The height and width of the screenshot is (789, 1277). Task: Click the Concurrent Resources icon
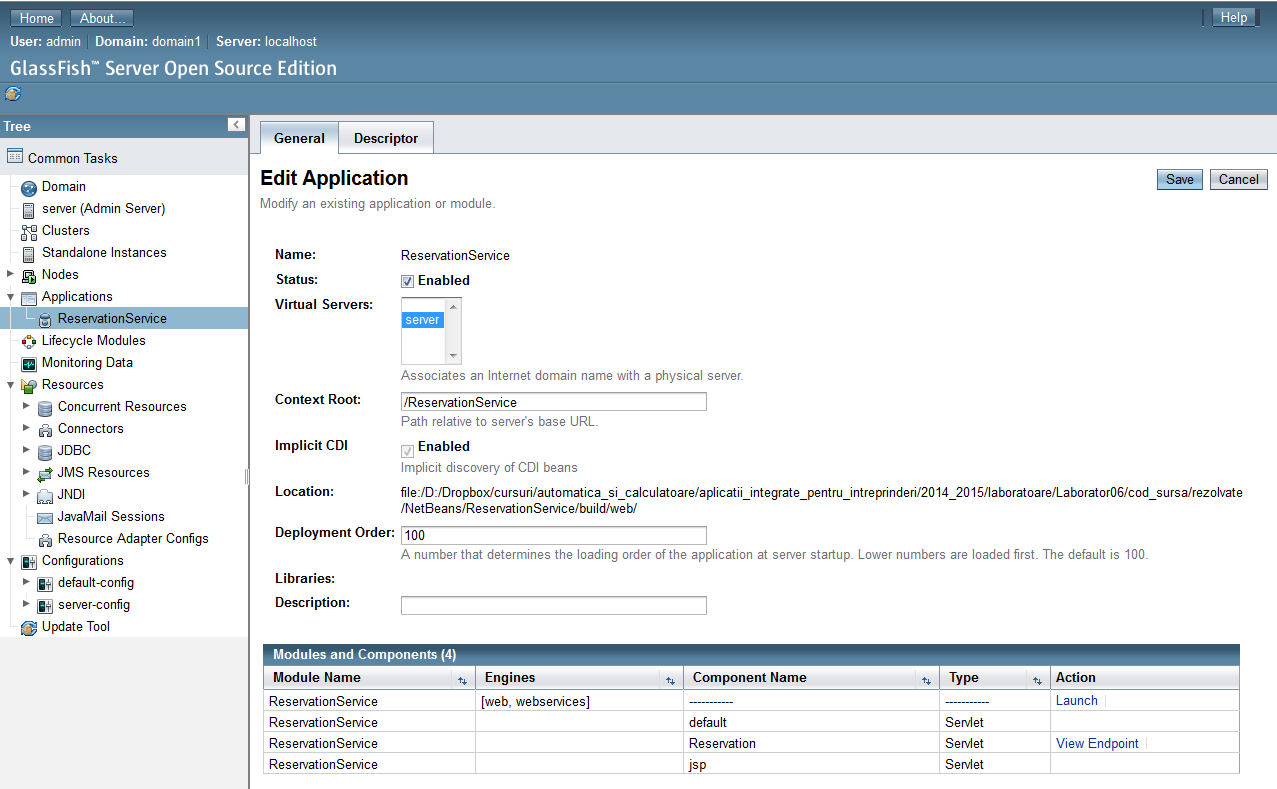coord(45,407)
